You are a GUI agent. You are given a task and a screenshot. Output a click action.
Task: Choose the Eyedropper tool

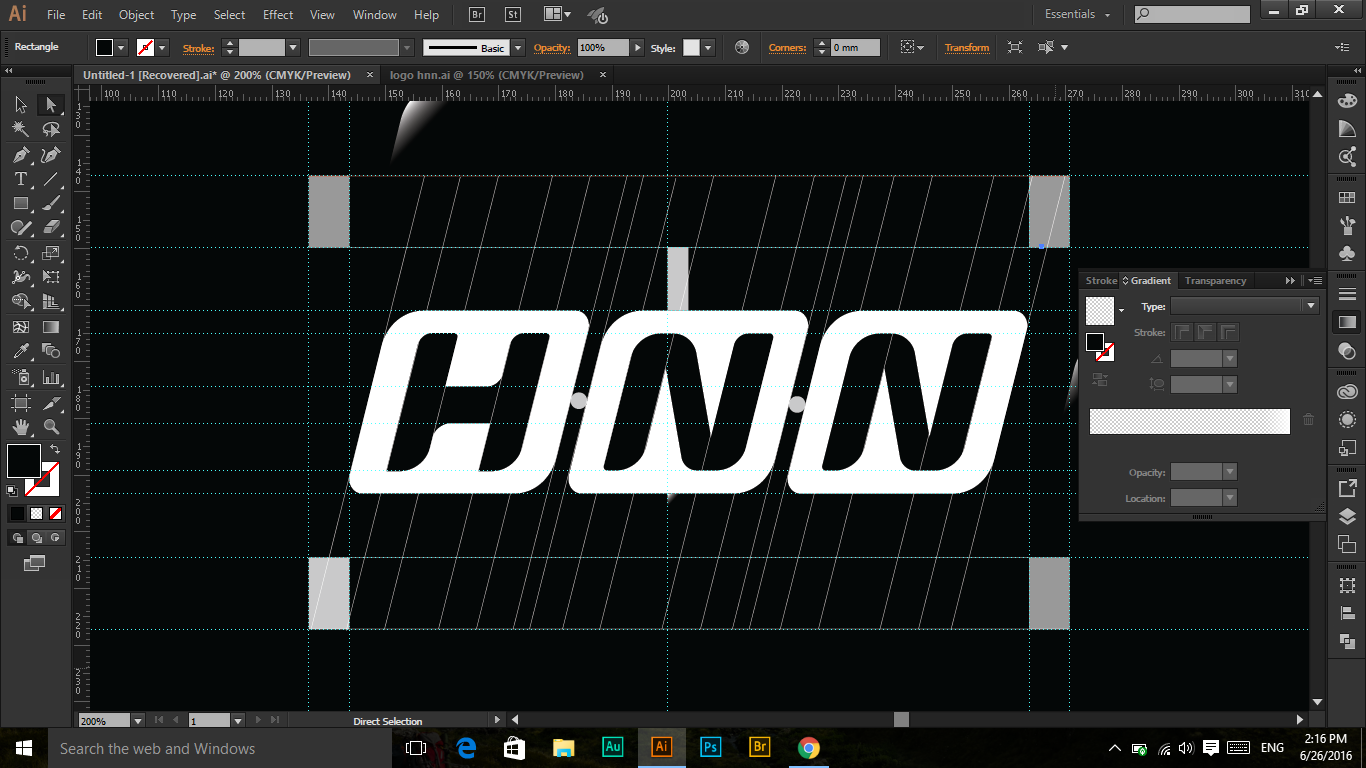pyautogui.click(x=20, y=351)
